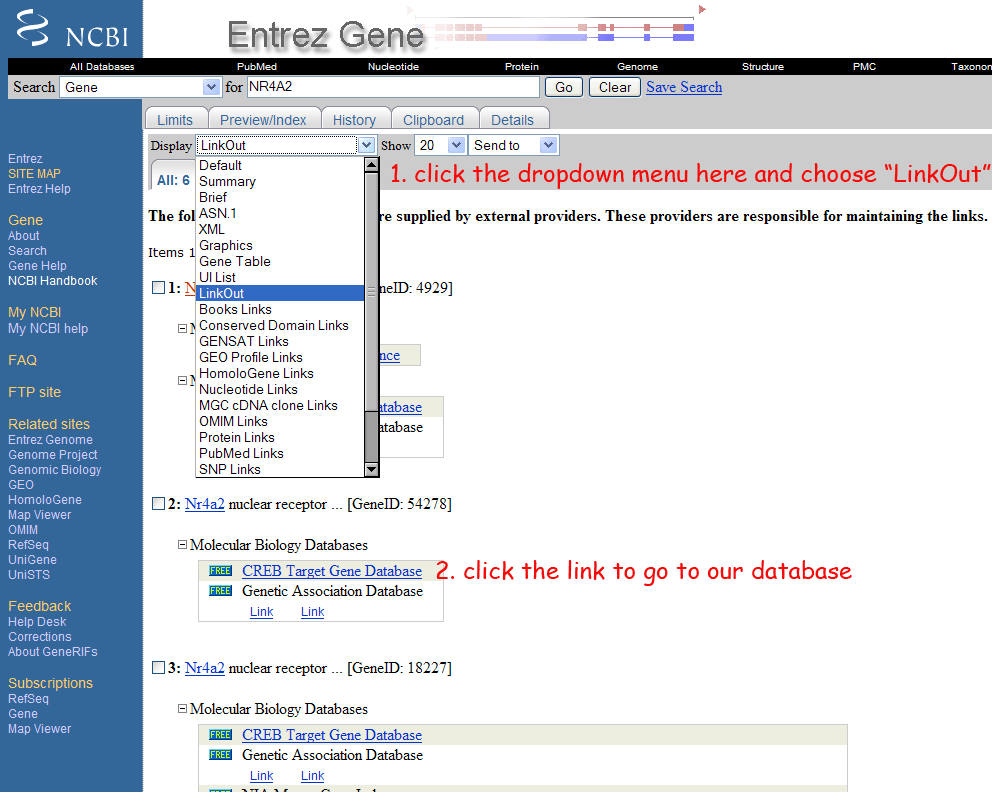Open the Preview/Index tab
The height and width of the screenshot is (792, 992).
263,120
